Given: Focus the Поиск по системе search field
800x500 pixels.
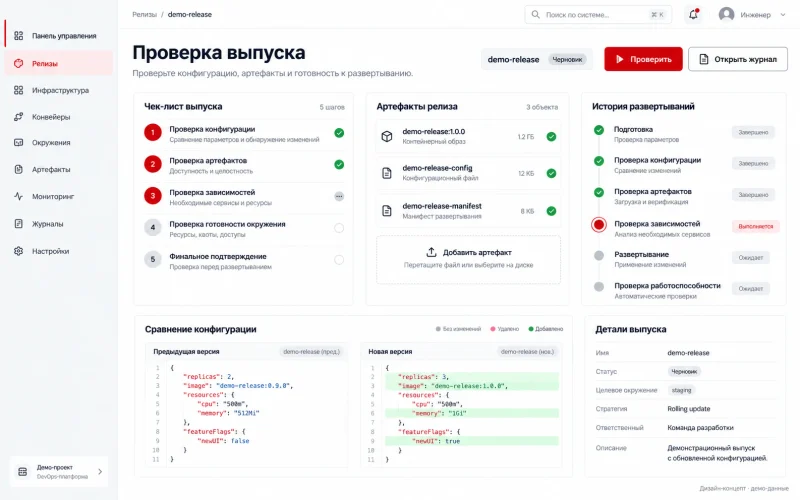Looking at the screenshot, I should pyautogui.click(x=598, y=15).
